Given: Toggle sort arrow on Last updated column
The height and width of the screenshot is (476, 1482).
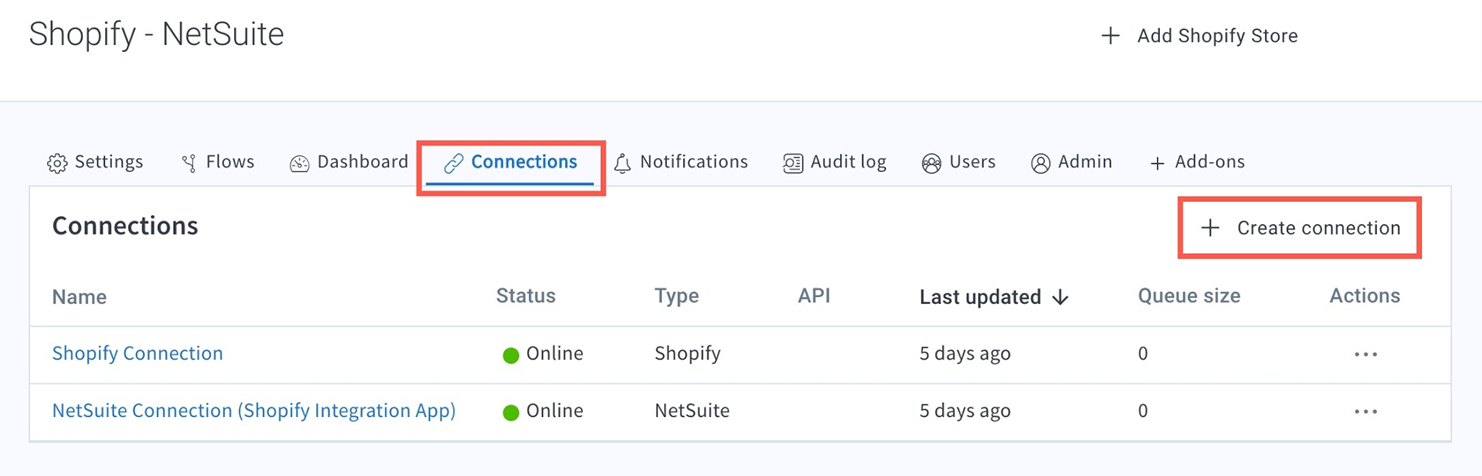Looking at the screenshot, I should [x=1060, y=297].
